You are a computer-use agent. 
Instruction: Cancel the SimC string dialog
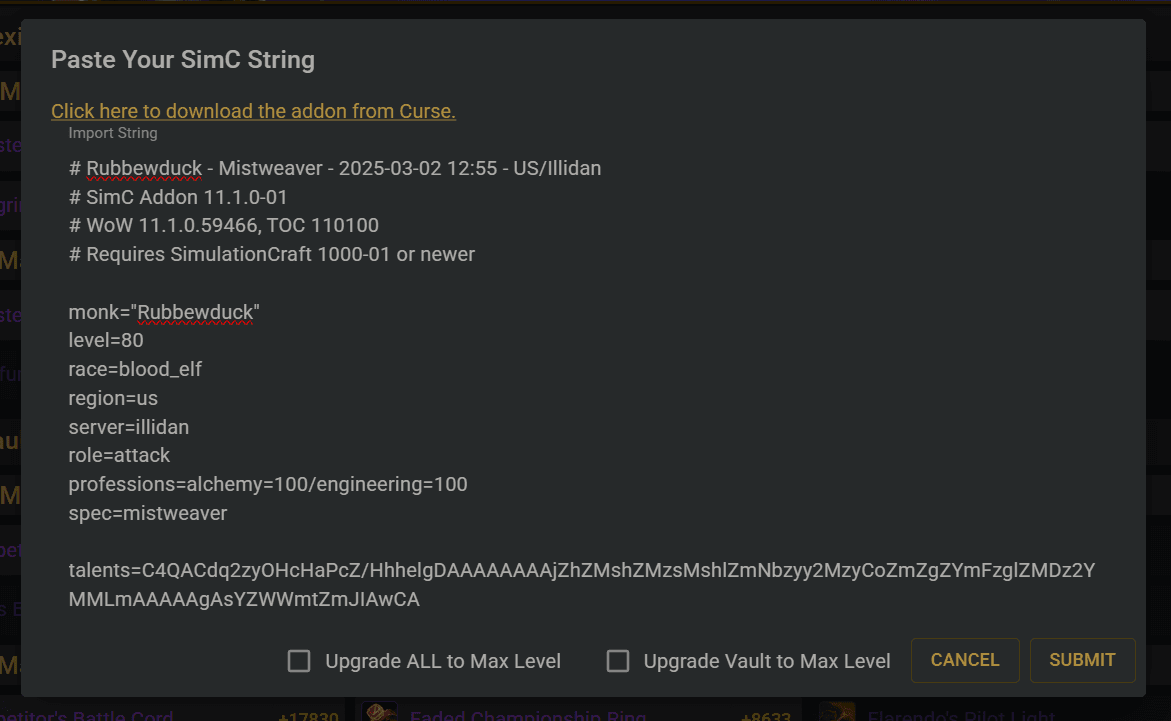pyautogui.click(x=965, y=660)
